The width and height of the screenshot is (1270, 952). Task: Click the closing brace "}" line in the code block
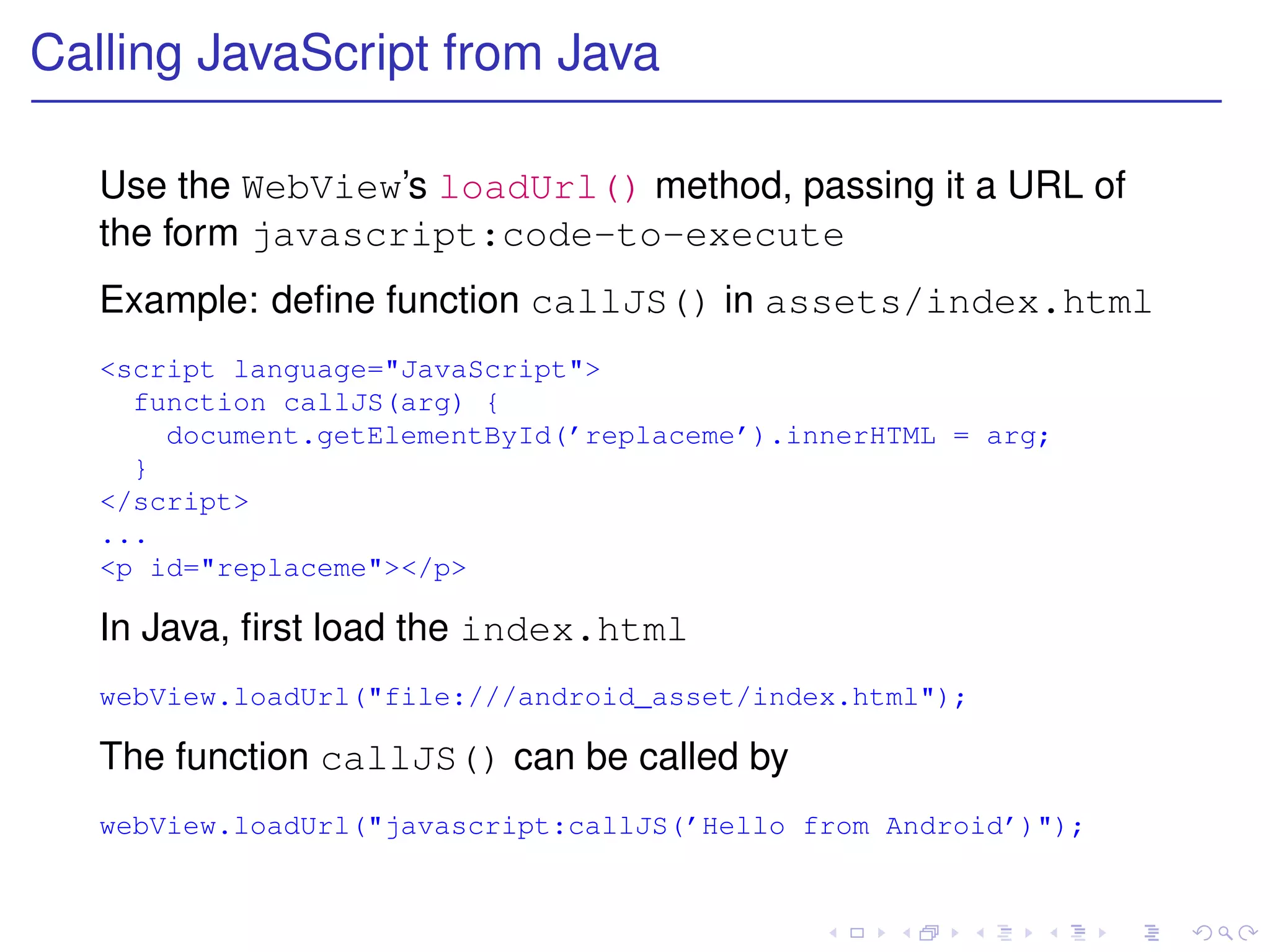tap(141, 469)
